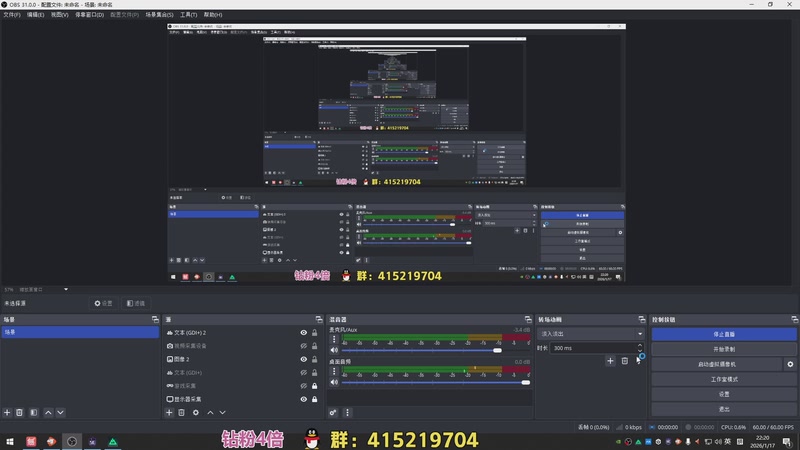Move scene up with the up arrow
This screenshot has height=450, width=800.
[48, 412]
